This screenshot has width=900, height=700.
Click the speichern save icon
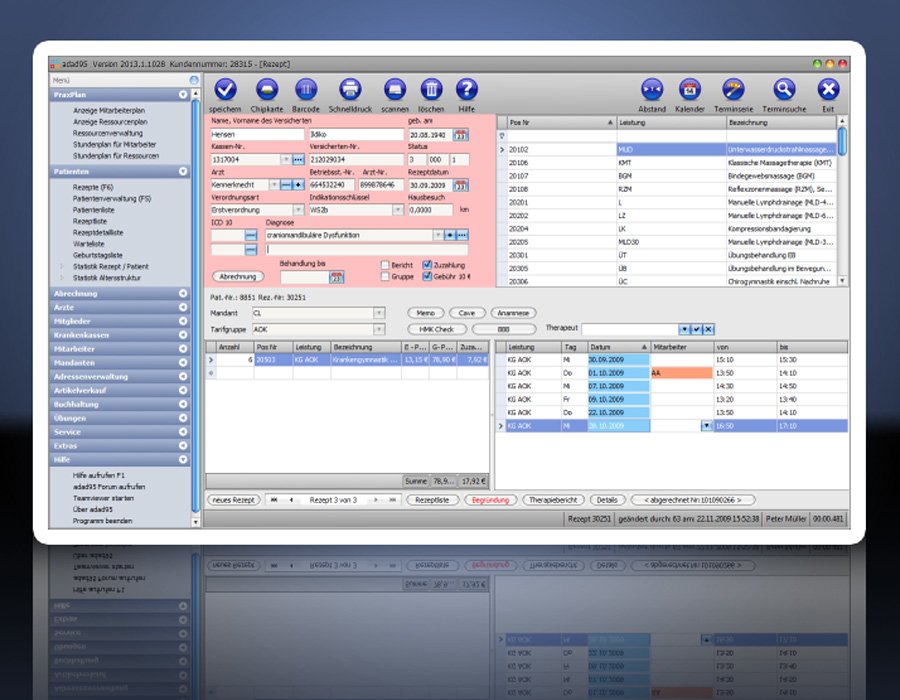pyautogui.click(x=227, y=90)
